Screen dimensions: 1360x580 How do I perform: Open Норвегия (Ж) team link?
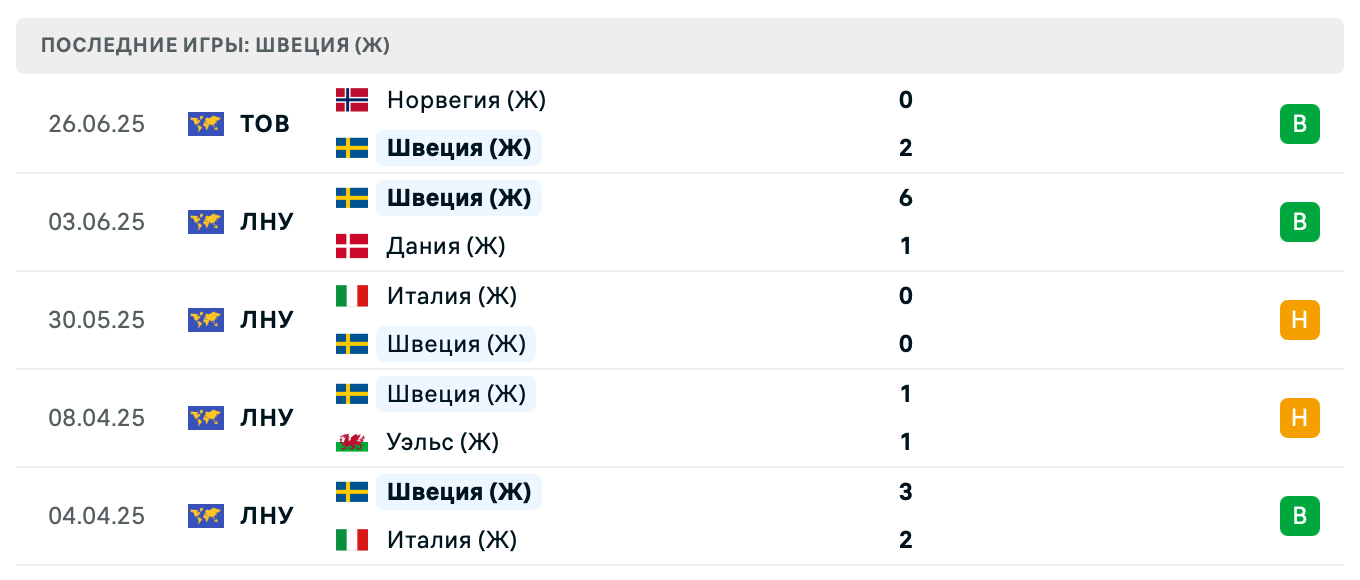[466, 100]
